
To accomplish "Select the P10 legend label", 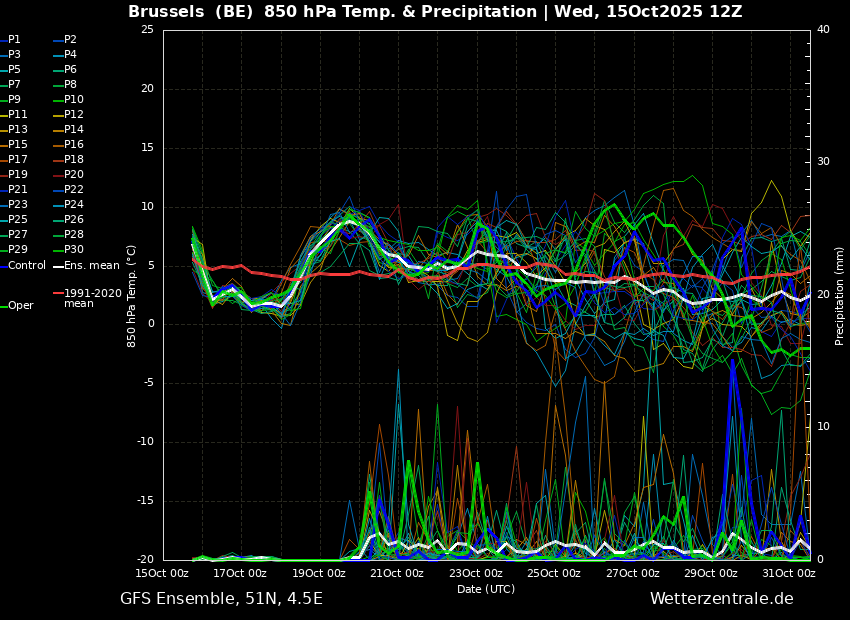I will point(74,99).
